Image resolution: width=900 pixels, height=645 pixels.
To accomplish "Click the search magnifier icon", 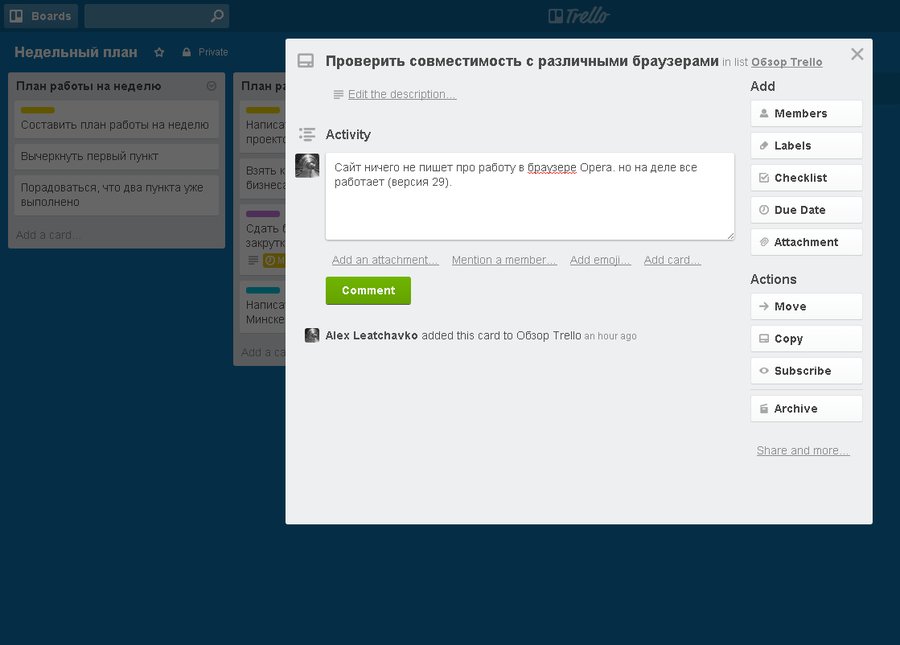I will click(217, 16).
